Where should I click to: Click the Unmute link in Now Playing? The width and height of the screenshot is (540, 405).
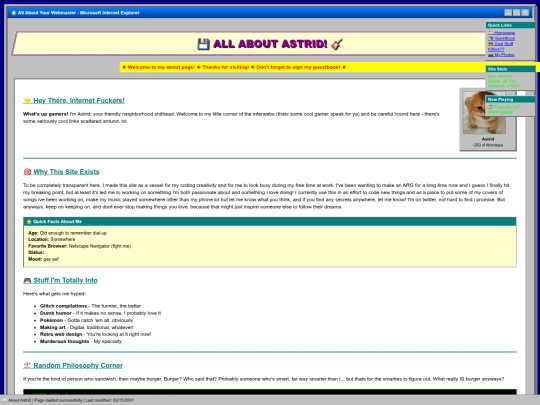pyautogui.click(x=506, y=112)
